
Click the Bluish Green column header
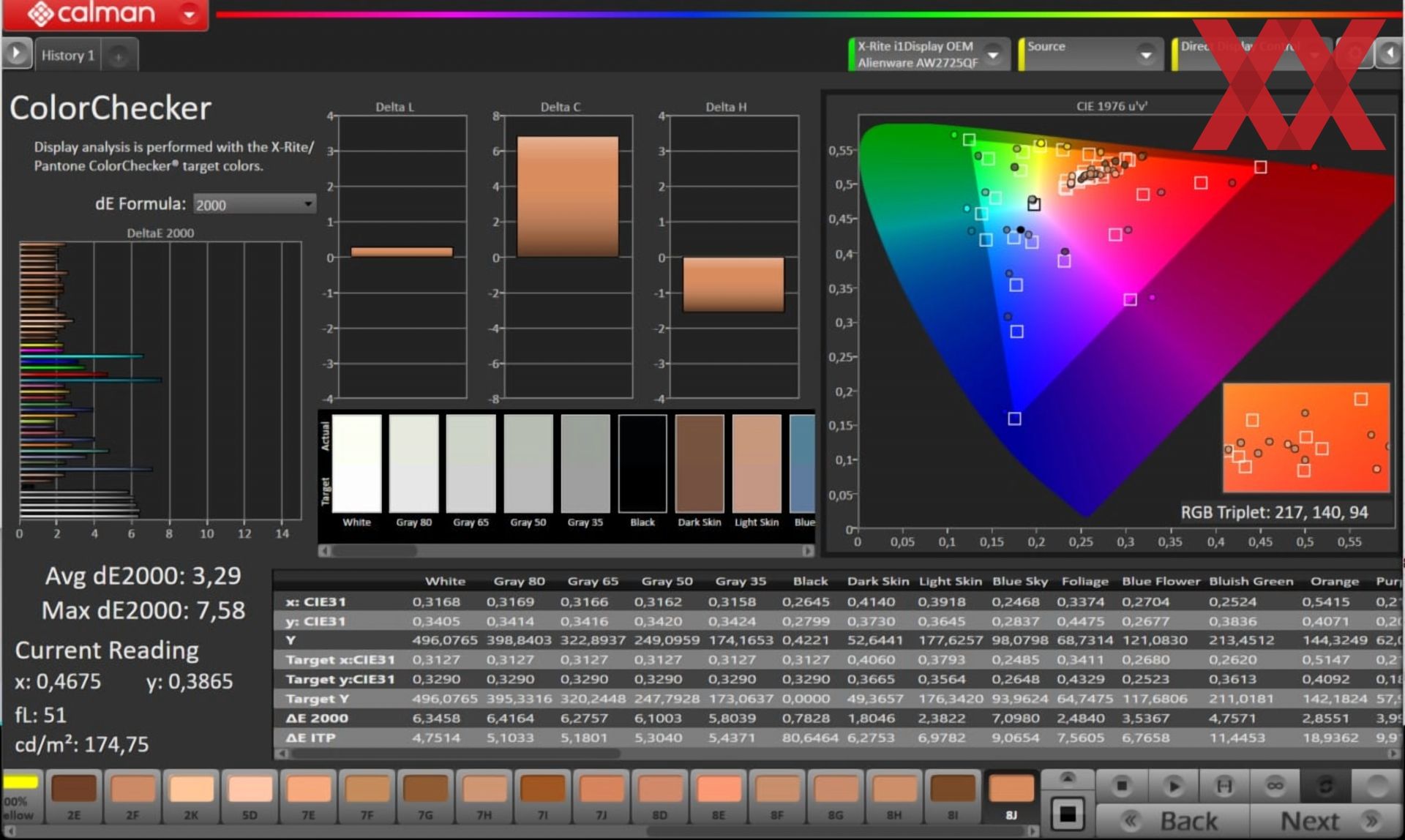pyautogui.click(x=1251, y=581)
